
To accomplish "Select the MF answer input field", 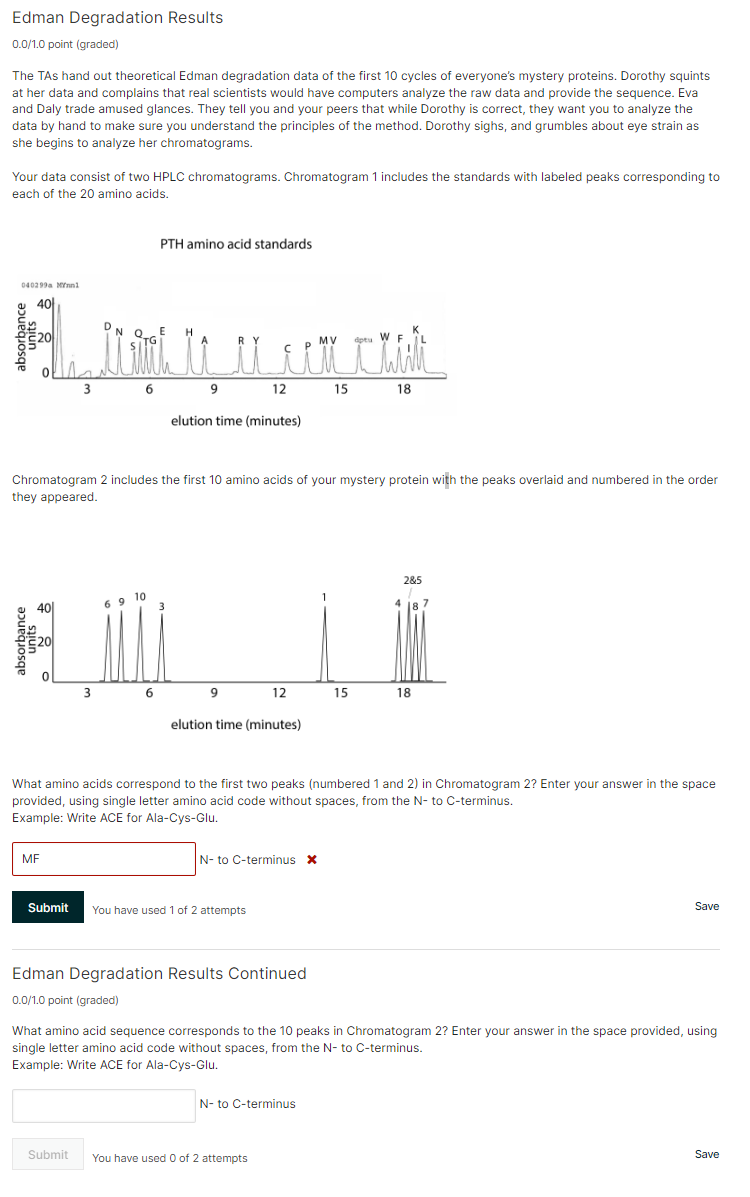I will point(103,859).
